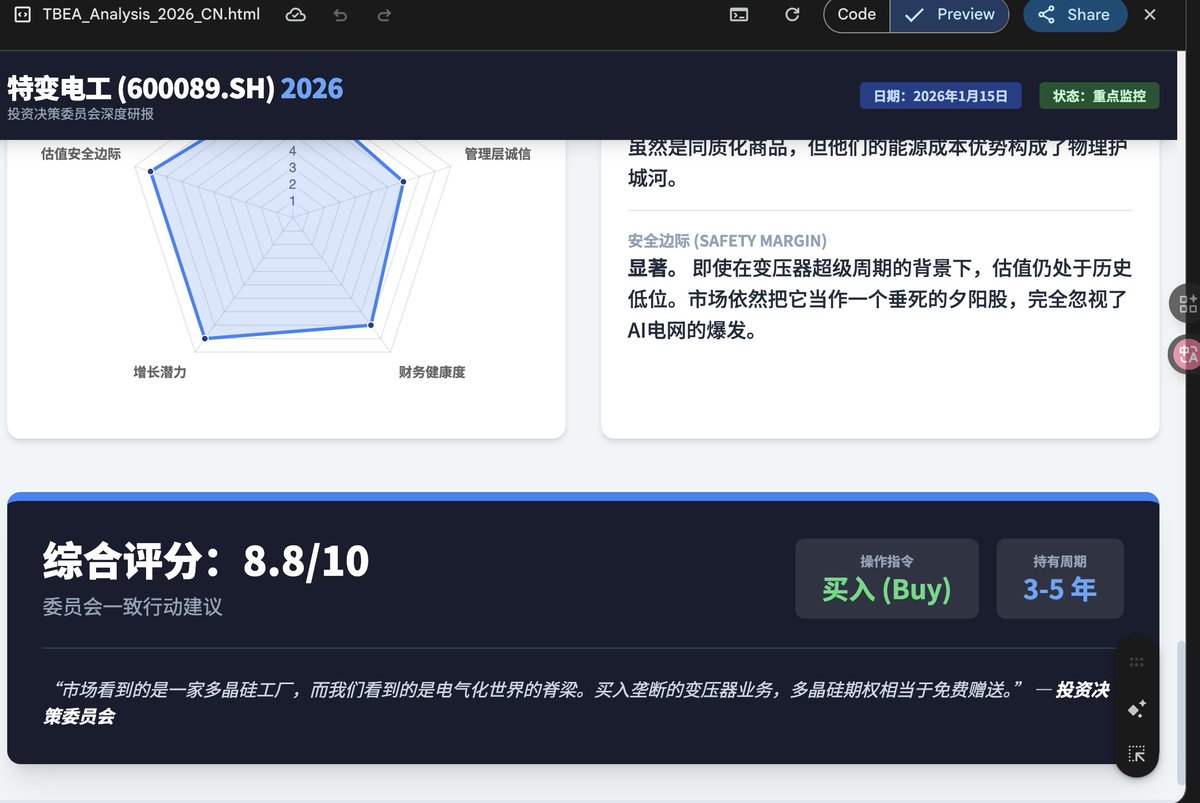Click the drag handle dots on floating toolbar

coord(1136,662)
